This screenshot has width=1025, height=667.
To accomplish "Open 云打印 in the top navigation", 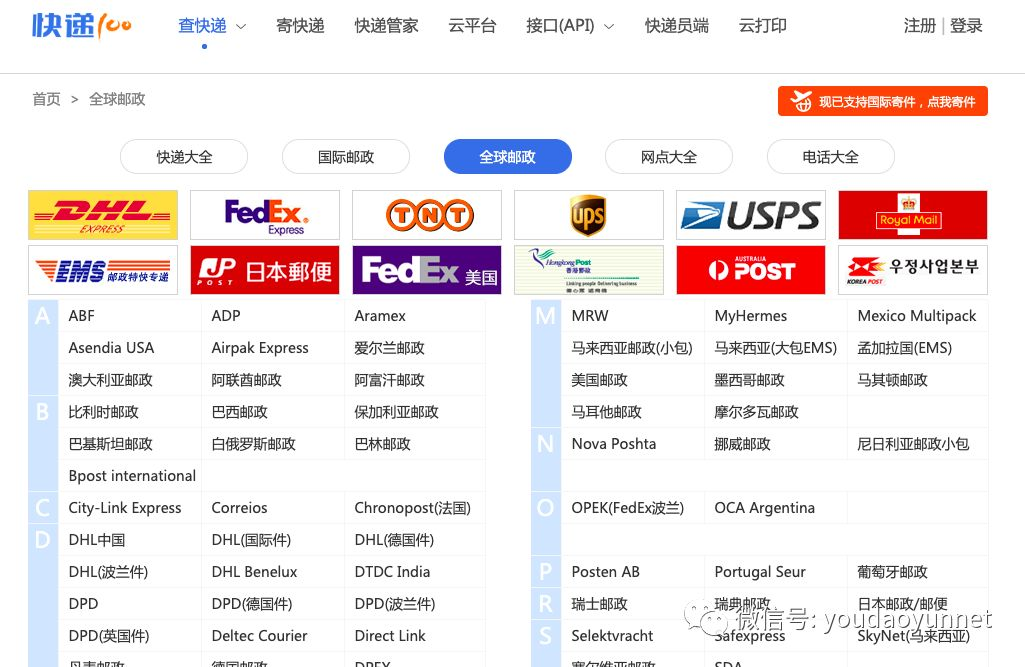I will coord(762,26).
